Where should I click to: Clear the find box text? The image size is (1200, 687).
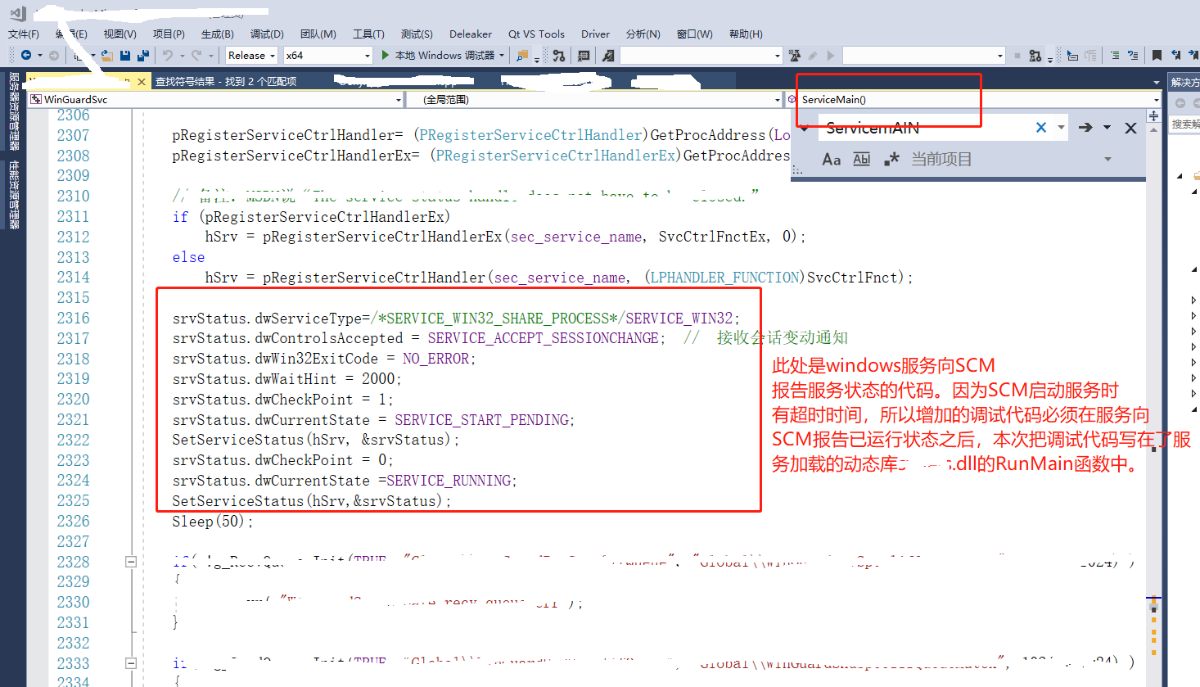pos(1041,128)
